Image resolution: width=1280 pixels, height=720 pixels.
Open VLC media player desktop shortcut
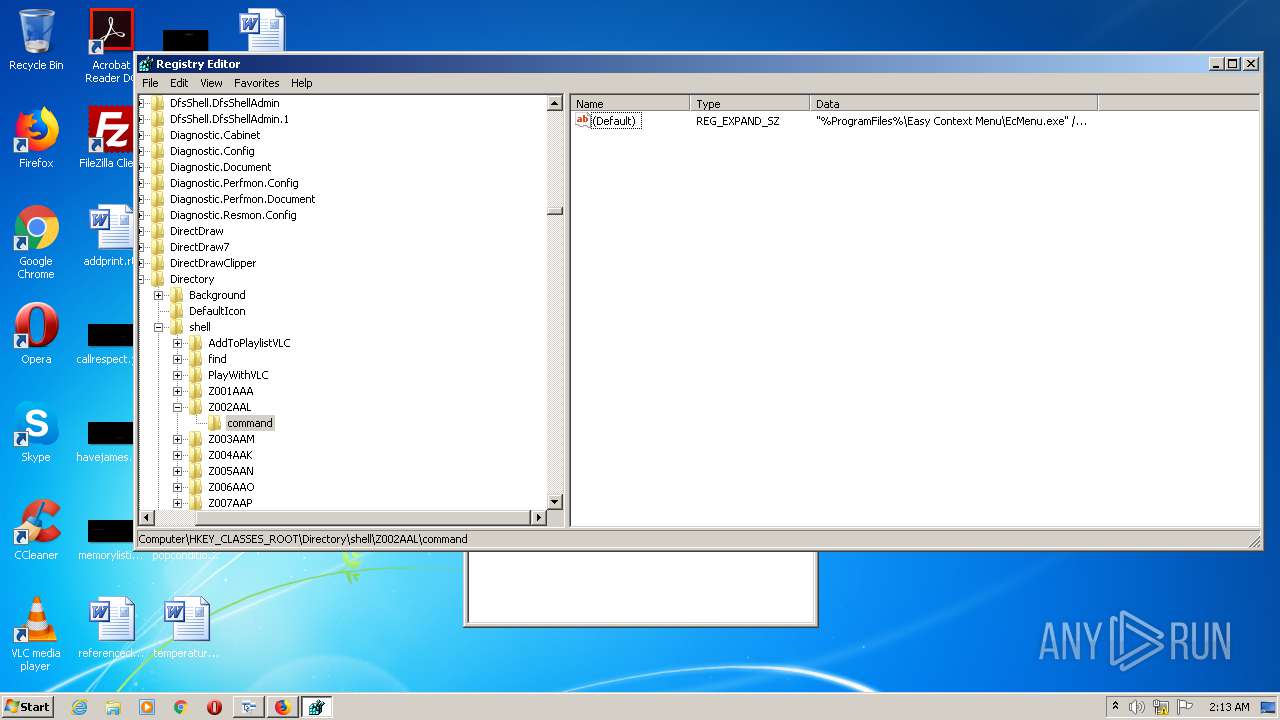tap(36, 635)
